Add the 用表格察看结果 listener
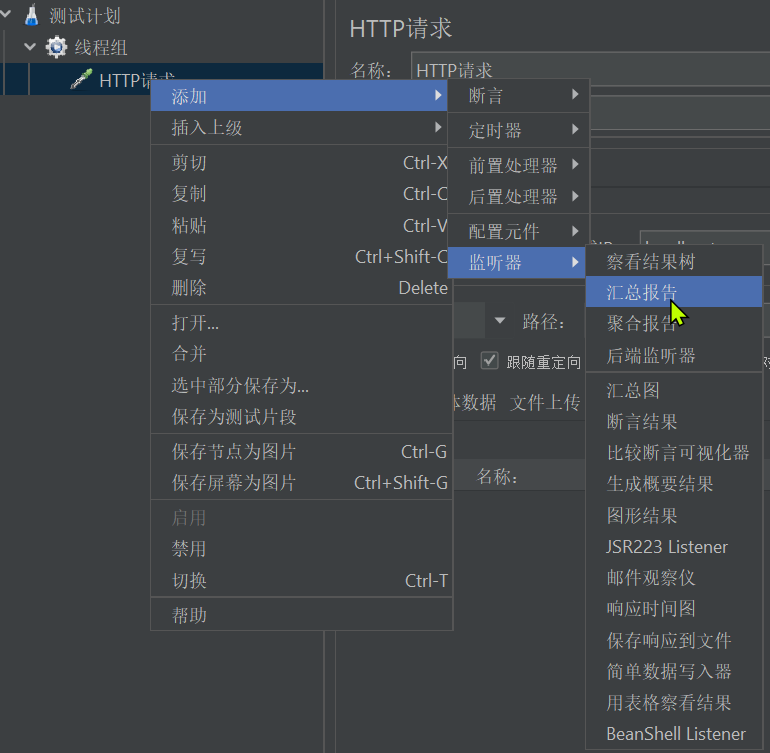This screenshot has width=770, height=753. pos(674,703)
